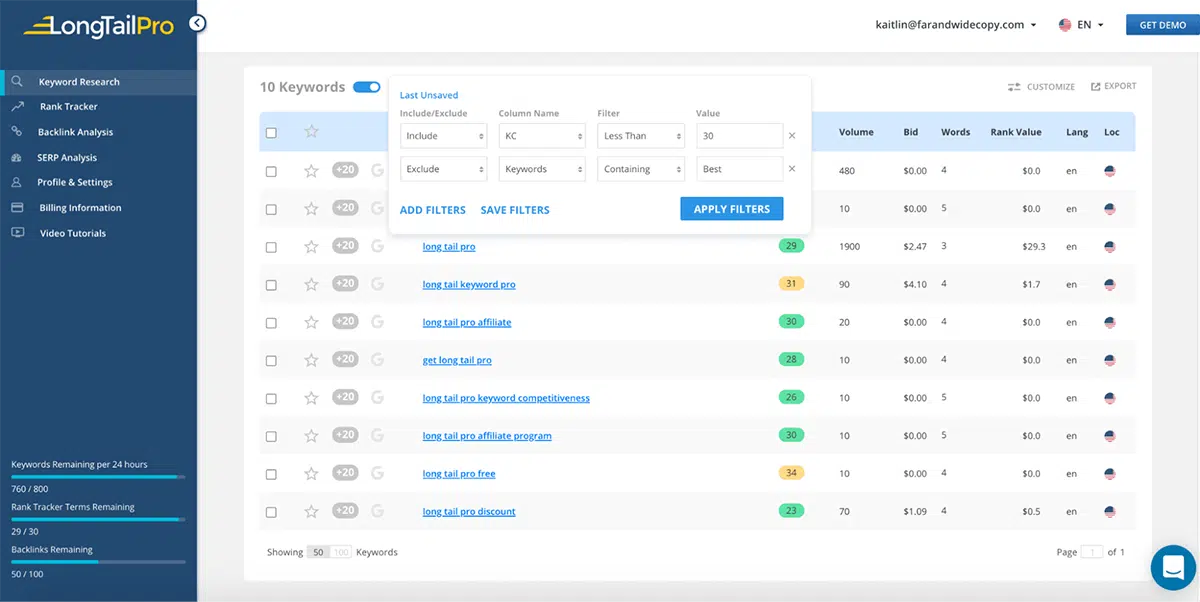Go to Keyword Research in the sidebar

[x=79, y=82]
